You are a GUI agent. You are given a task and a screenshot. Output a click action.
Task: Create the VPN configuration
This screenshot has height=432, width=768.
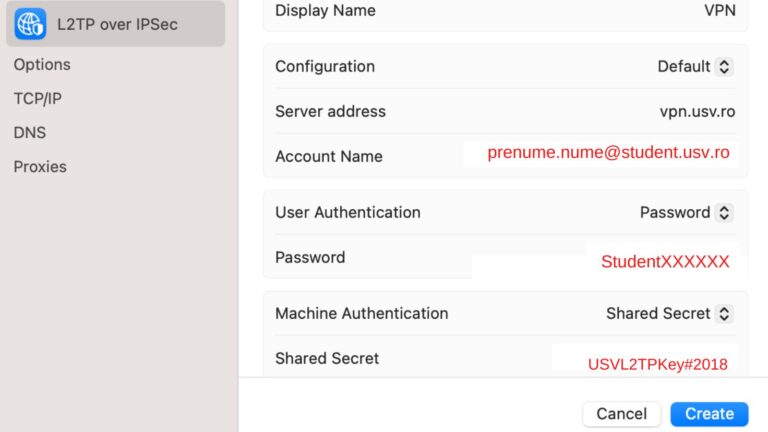(x=709, y=414)
